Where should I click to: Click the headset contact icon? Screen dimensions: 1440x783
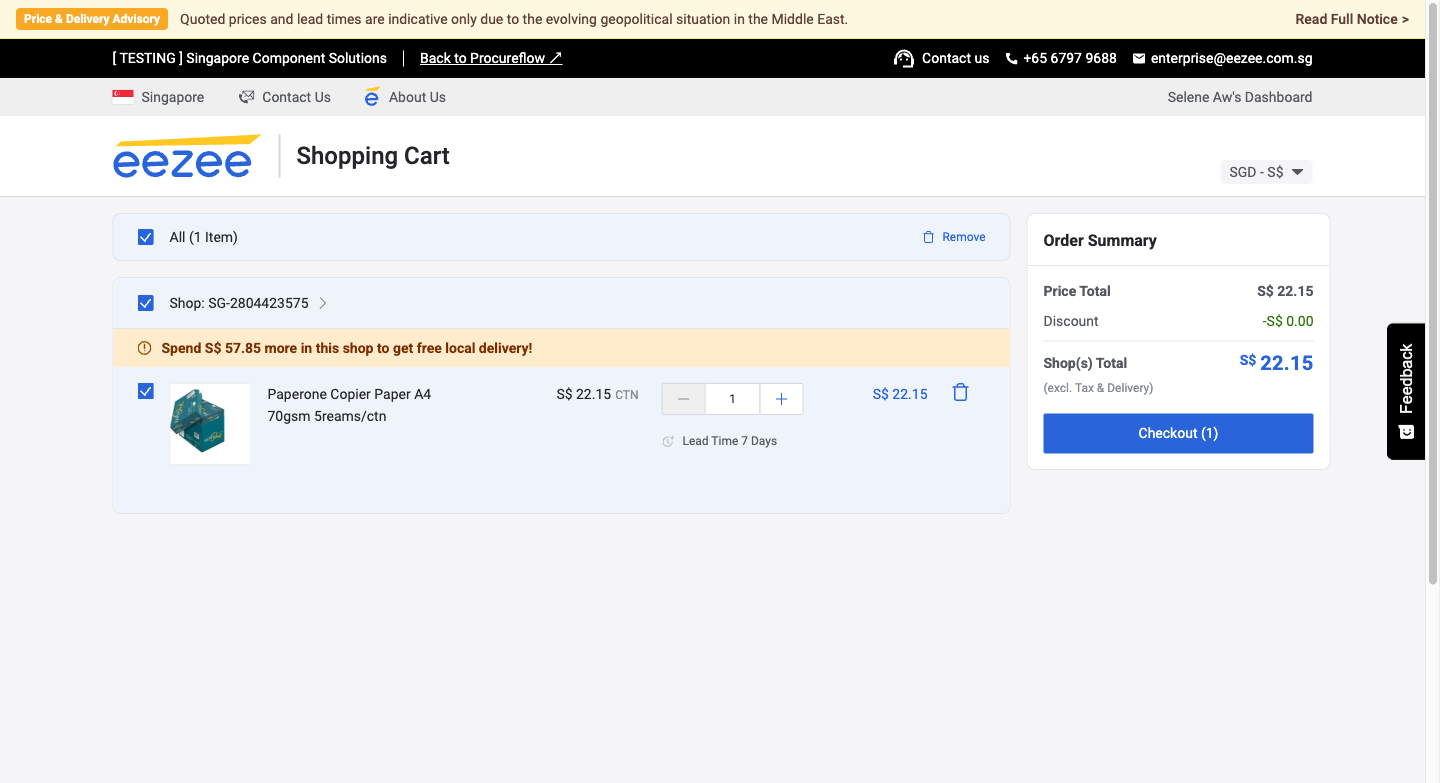point(904,58)
